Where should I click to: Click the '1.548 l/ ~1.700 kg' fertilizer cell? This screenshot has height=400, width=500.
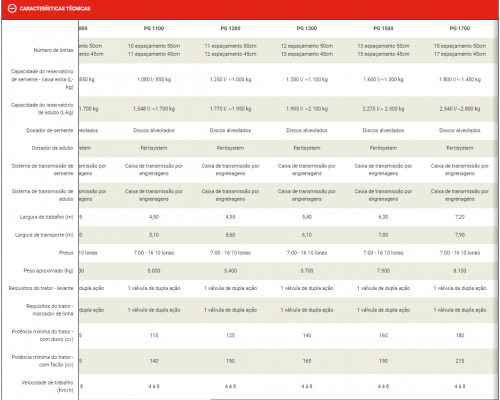[x=154, y=109]
